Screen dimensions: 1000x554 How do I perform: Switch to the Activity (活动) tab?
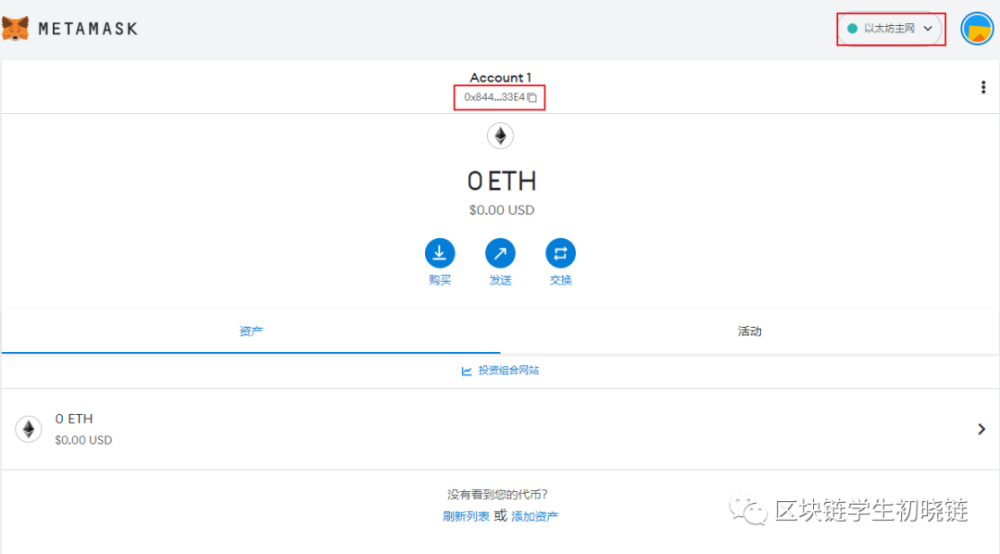click(x=749, y=332)
